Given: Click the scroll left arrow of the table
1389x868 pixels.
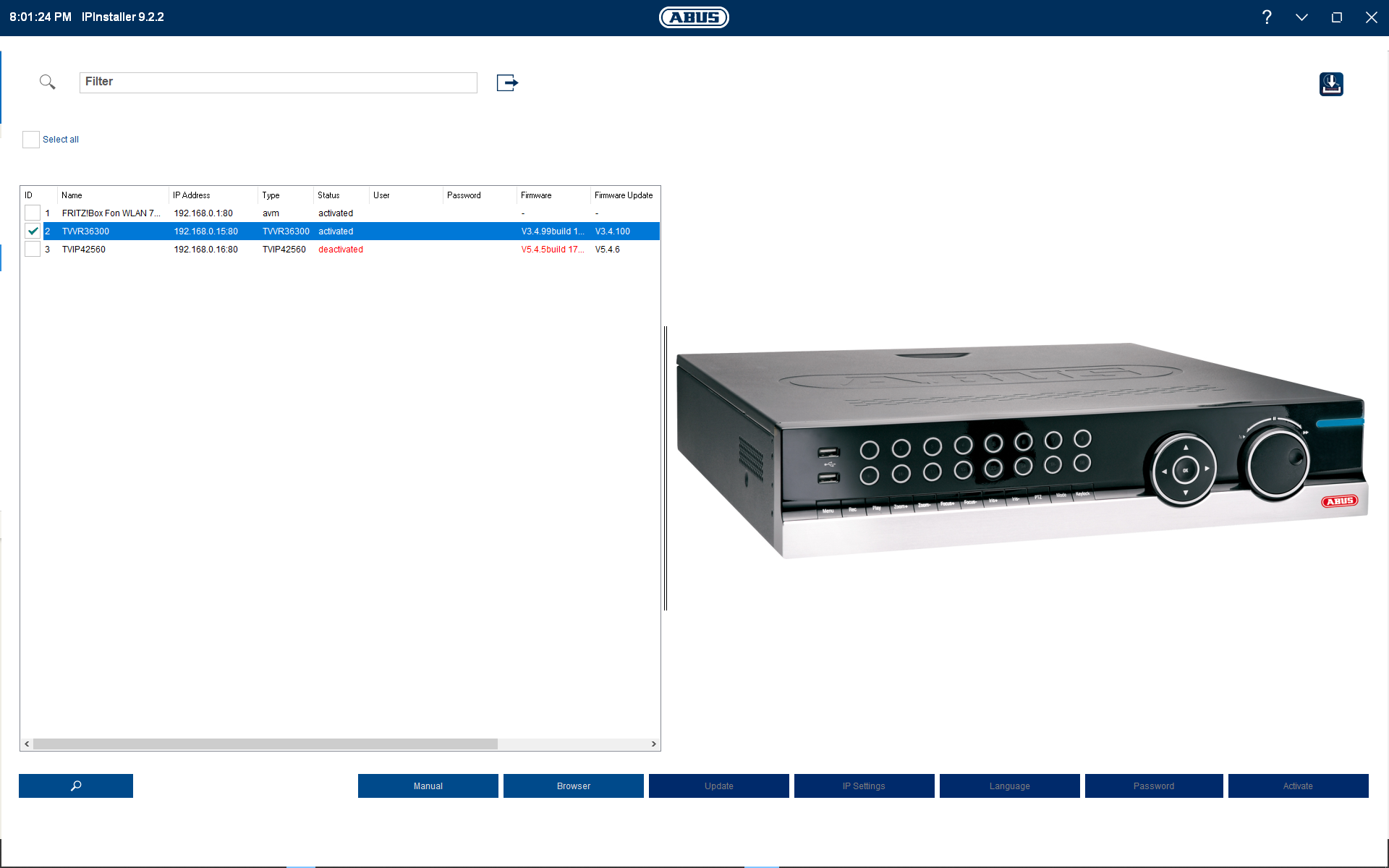Looking at the screenshot, I should (27, 744).
